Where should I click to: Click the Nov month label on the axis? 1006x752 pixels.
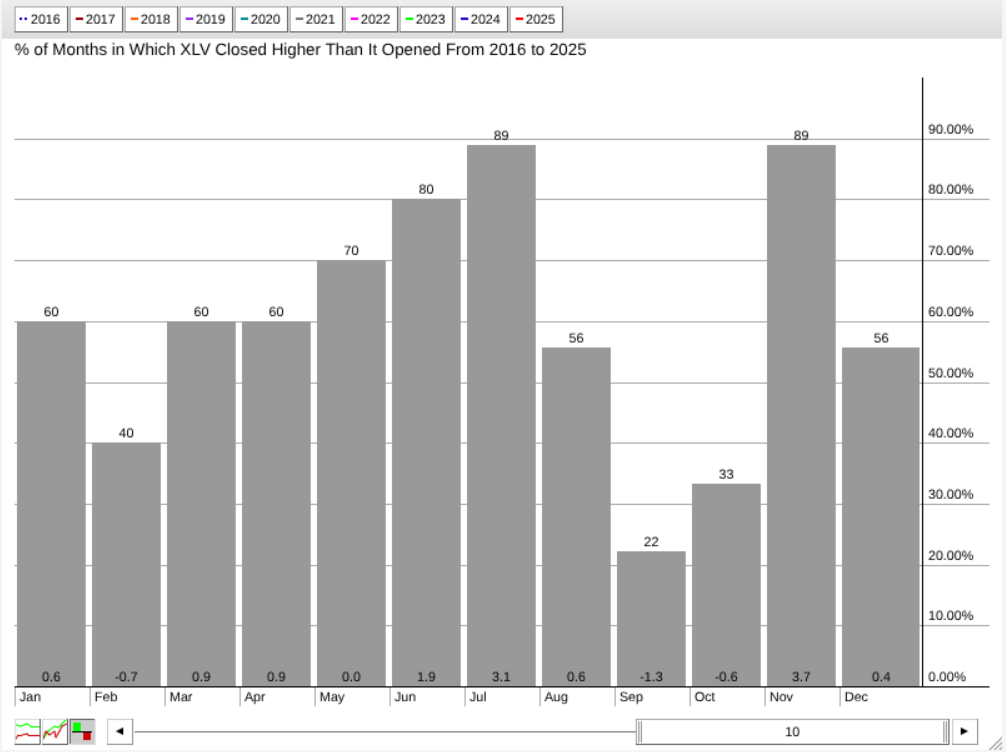click(781, 697)
